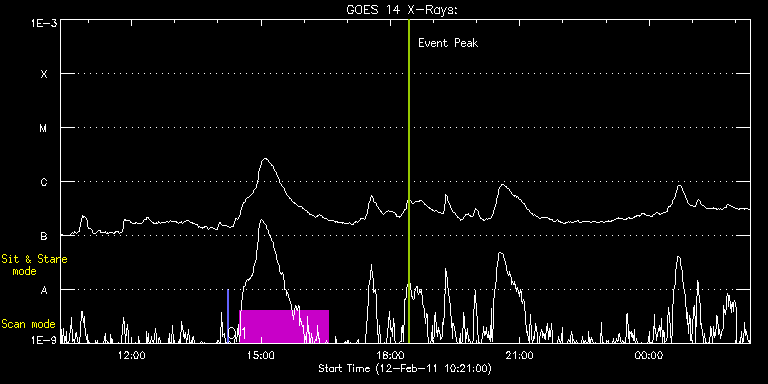Click the A flare class axis label
Screen dimensions: 768x384
[44, 290]
